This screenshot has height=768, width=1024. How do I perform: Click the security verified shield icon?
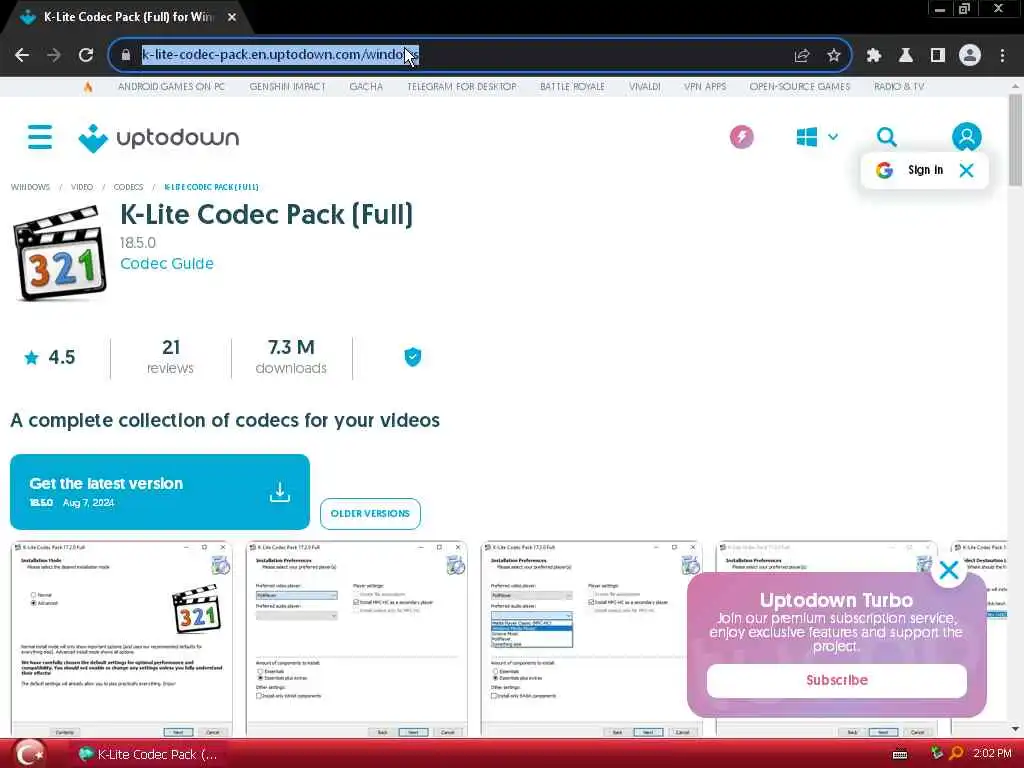(x=413, y=357)
